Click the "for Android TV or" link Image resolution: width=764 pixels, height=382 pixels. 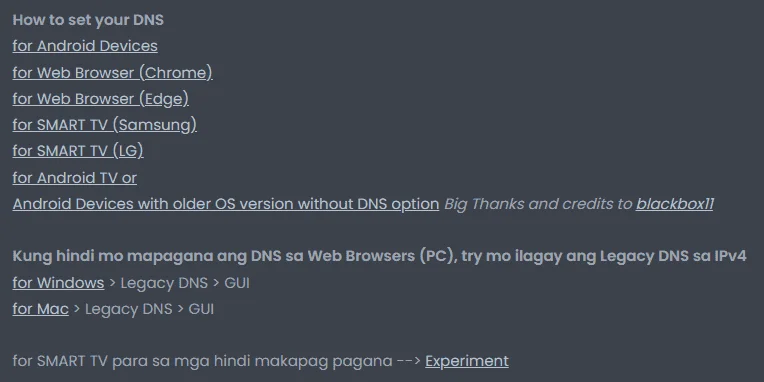75,178
